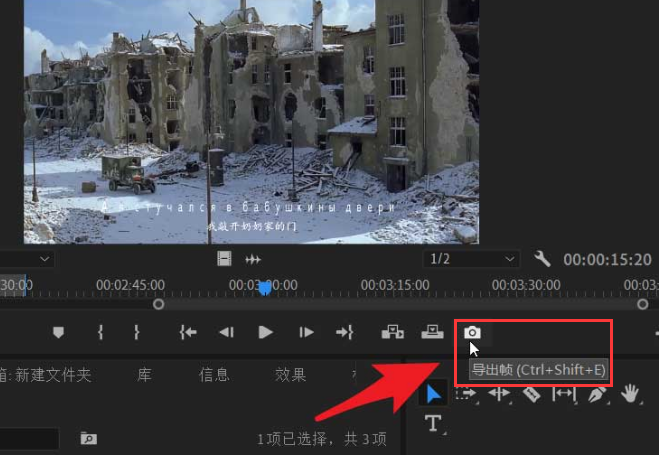Click left handle of zoom scroll bar

pos(158,304)
